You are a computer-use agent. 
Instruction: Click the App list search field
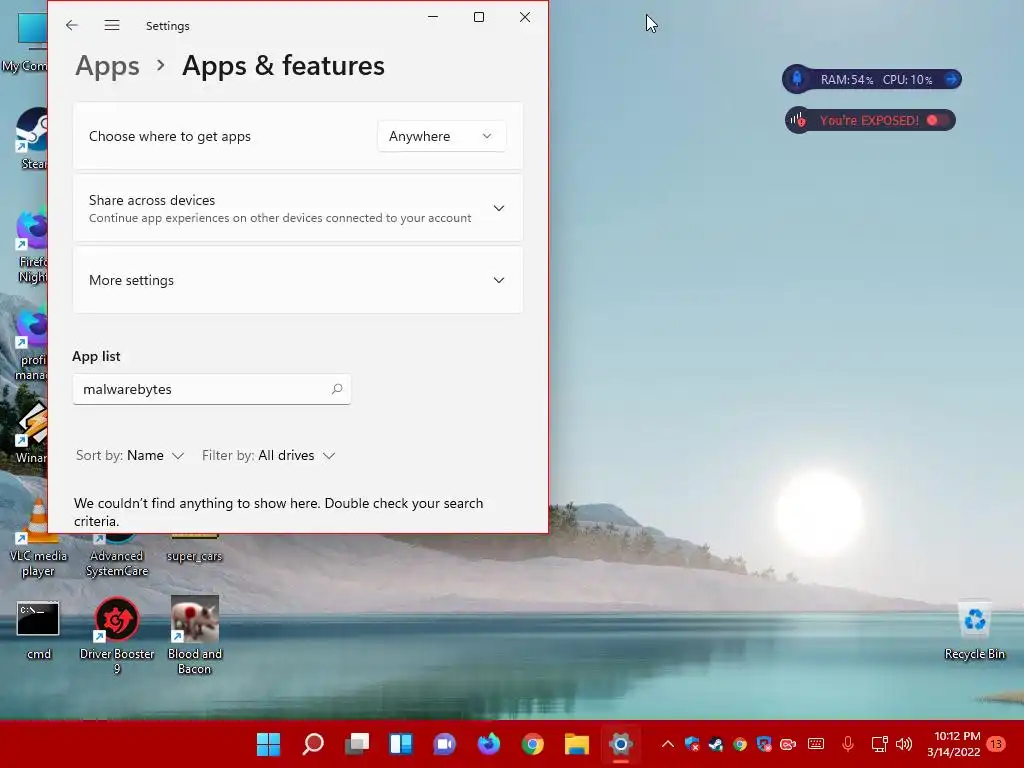[x=212, y=389]
